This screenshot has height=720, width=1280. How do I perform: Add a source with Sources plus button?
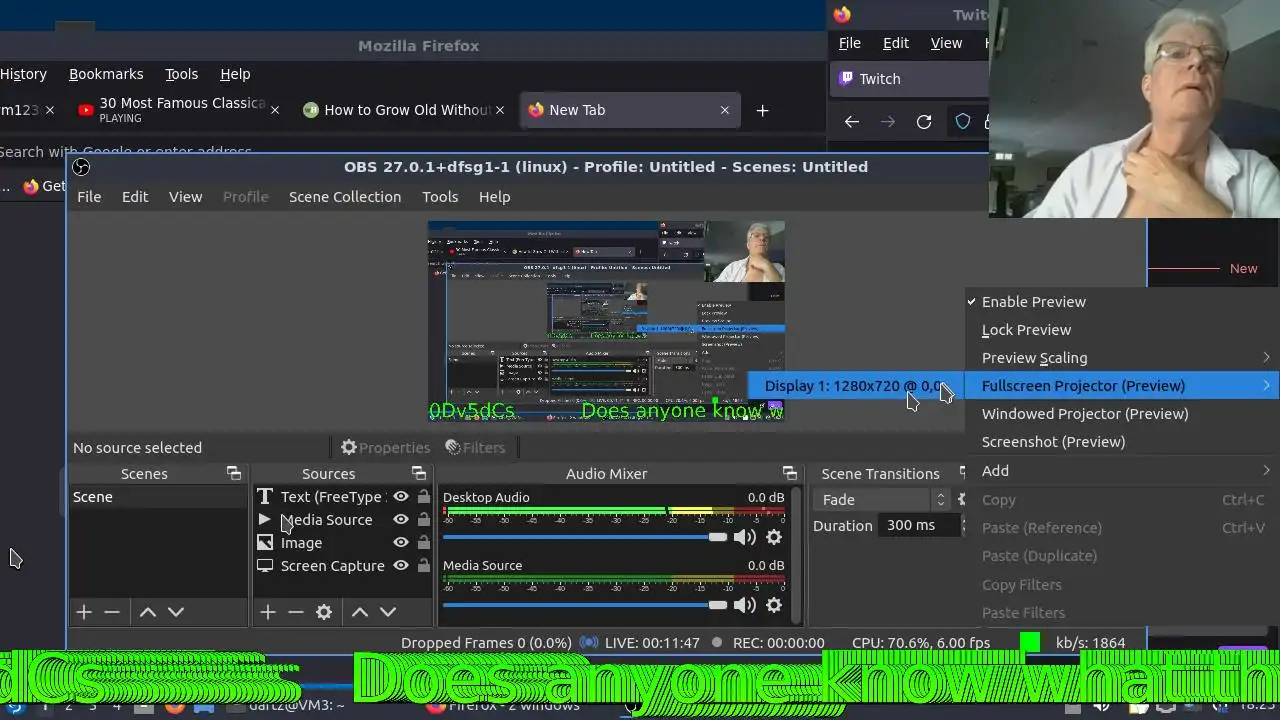click(268, 612)
